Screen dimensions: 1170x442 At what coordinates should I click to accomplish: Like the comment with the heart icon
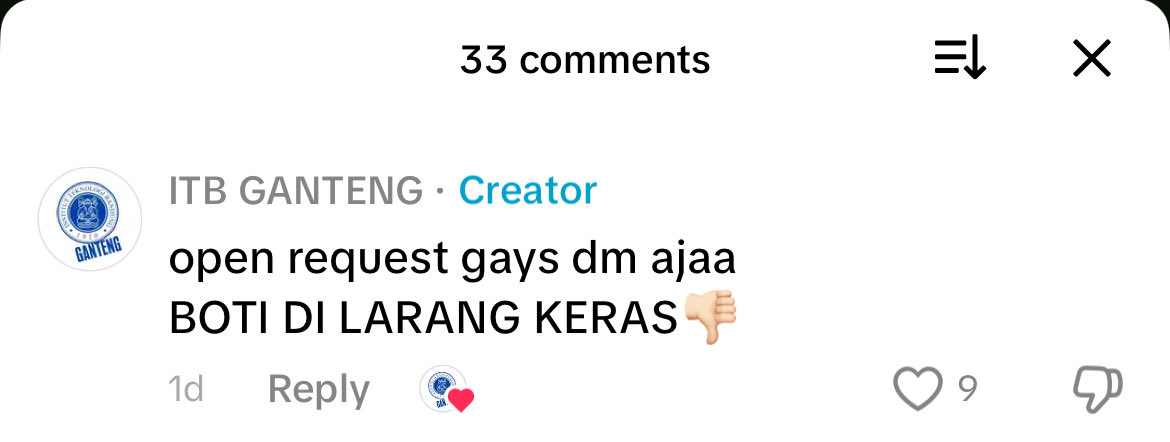point(917,389)
